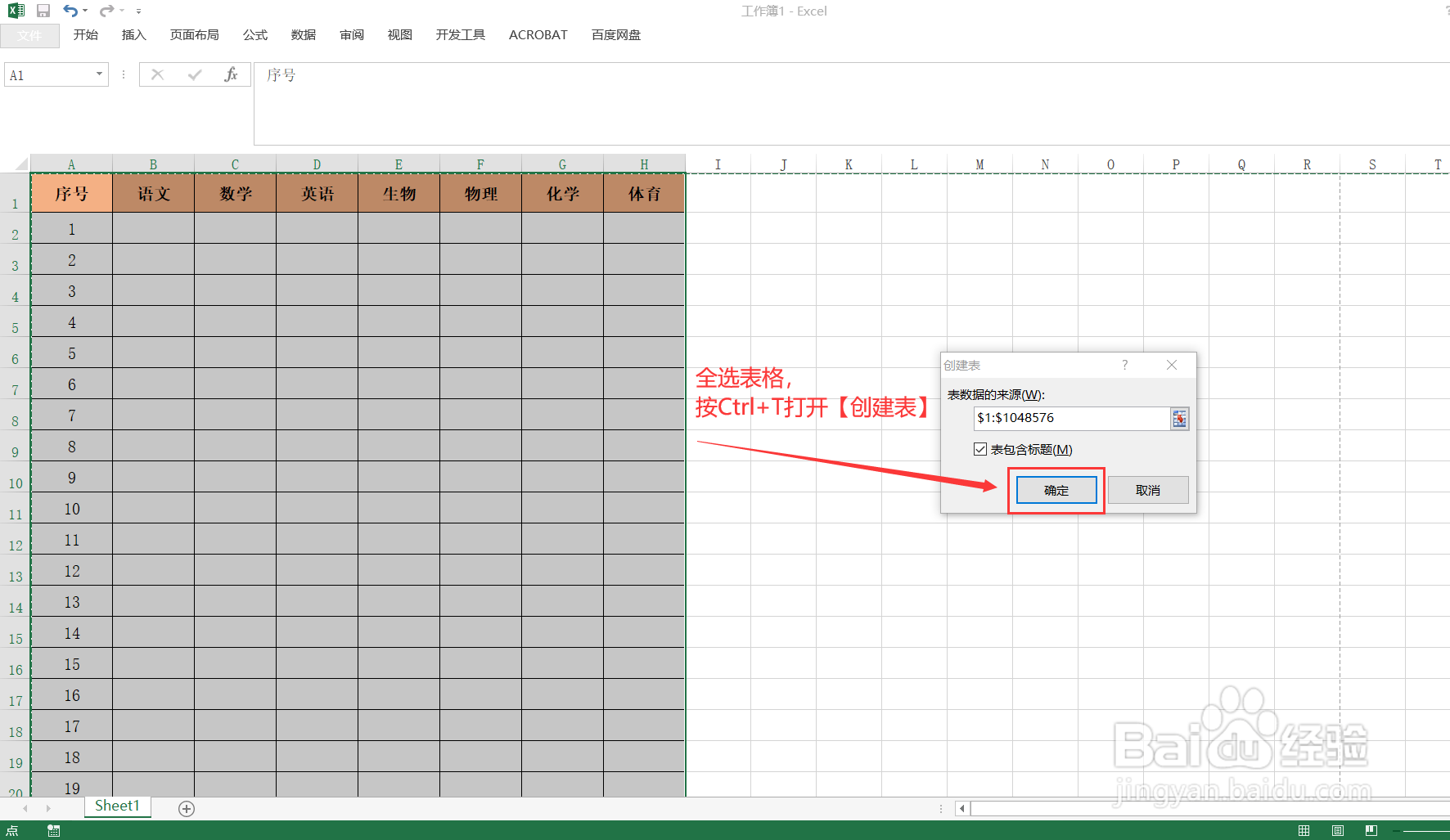The height and width of the screenshot is (840, 1450).
Task: Click the Insert Function fx icon
Action: coord(232,74)
